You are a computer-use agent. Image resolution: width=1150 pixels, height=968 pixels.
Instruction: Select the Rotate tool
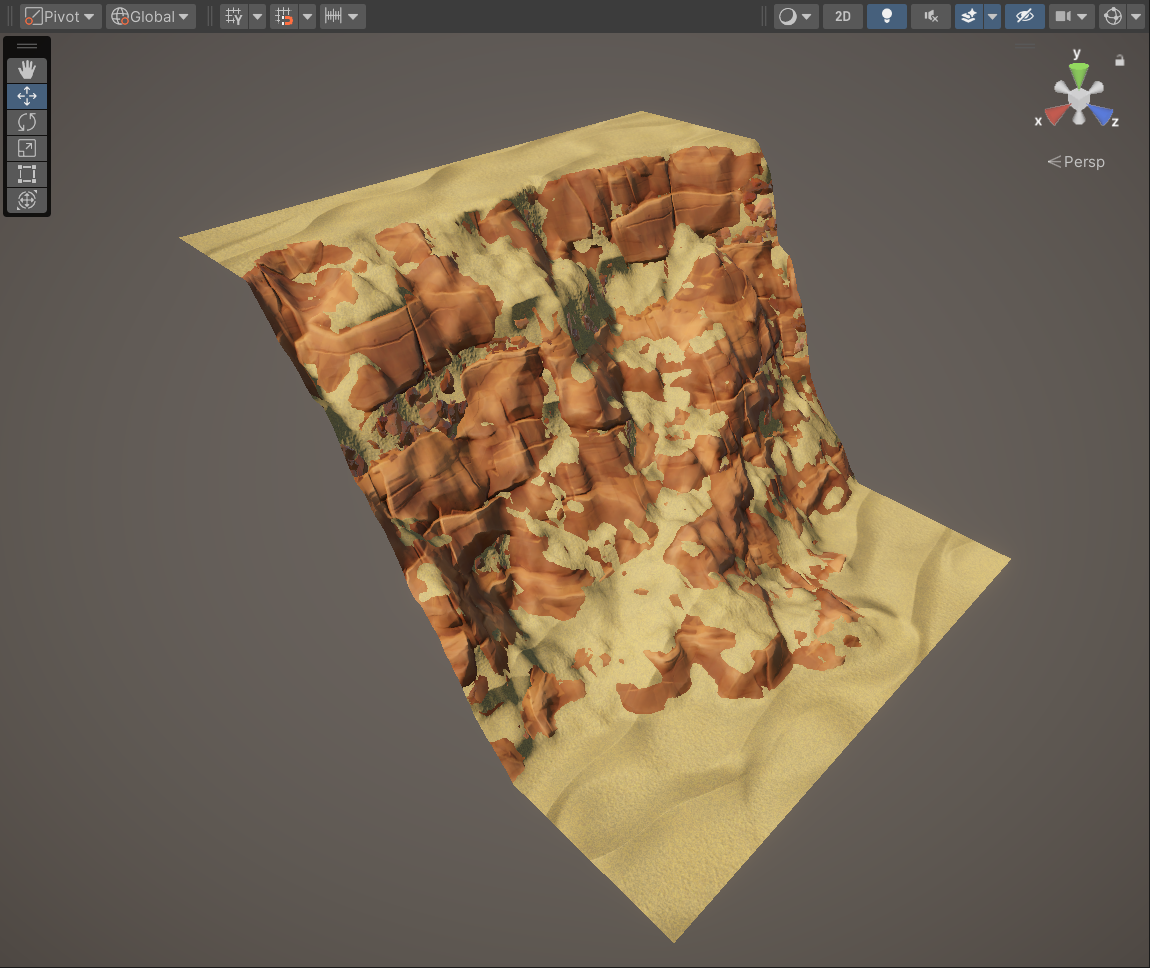26,121
